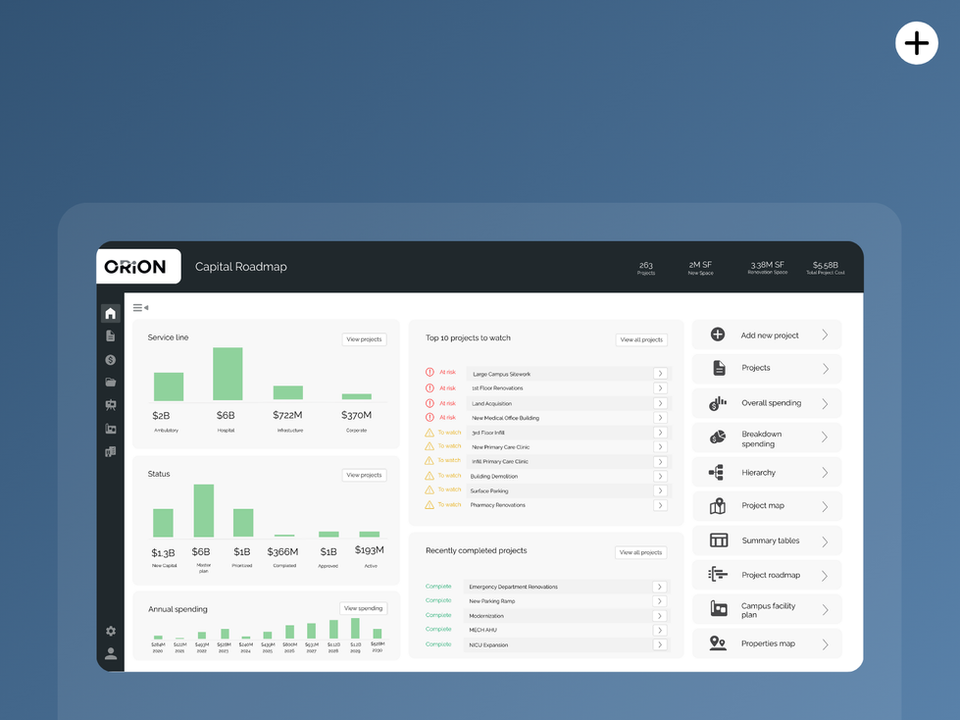This screenshot has width=960, height=720.
Task: Expand the NICU Expansion row chevron
Action: coord(659,645)
